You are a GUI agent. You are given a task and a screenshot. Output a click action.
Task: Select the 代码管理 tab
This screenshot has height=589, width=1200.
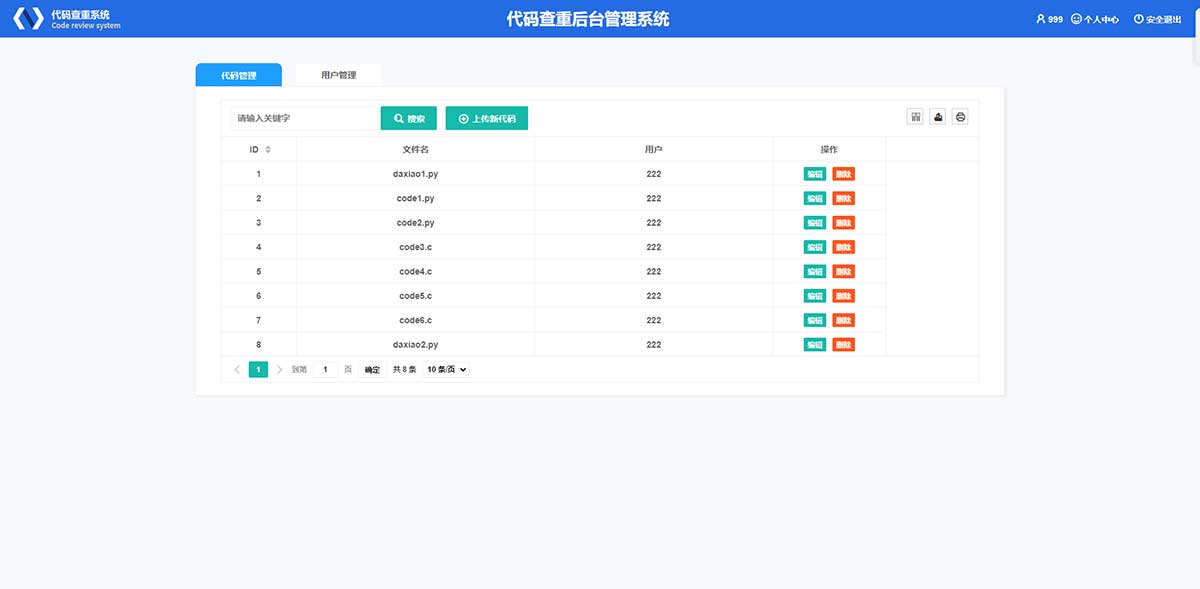(238, 75)
